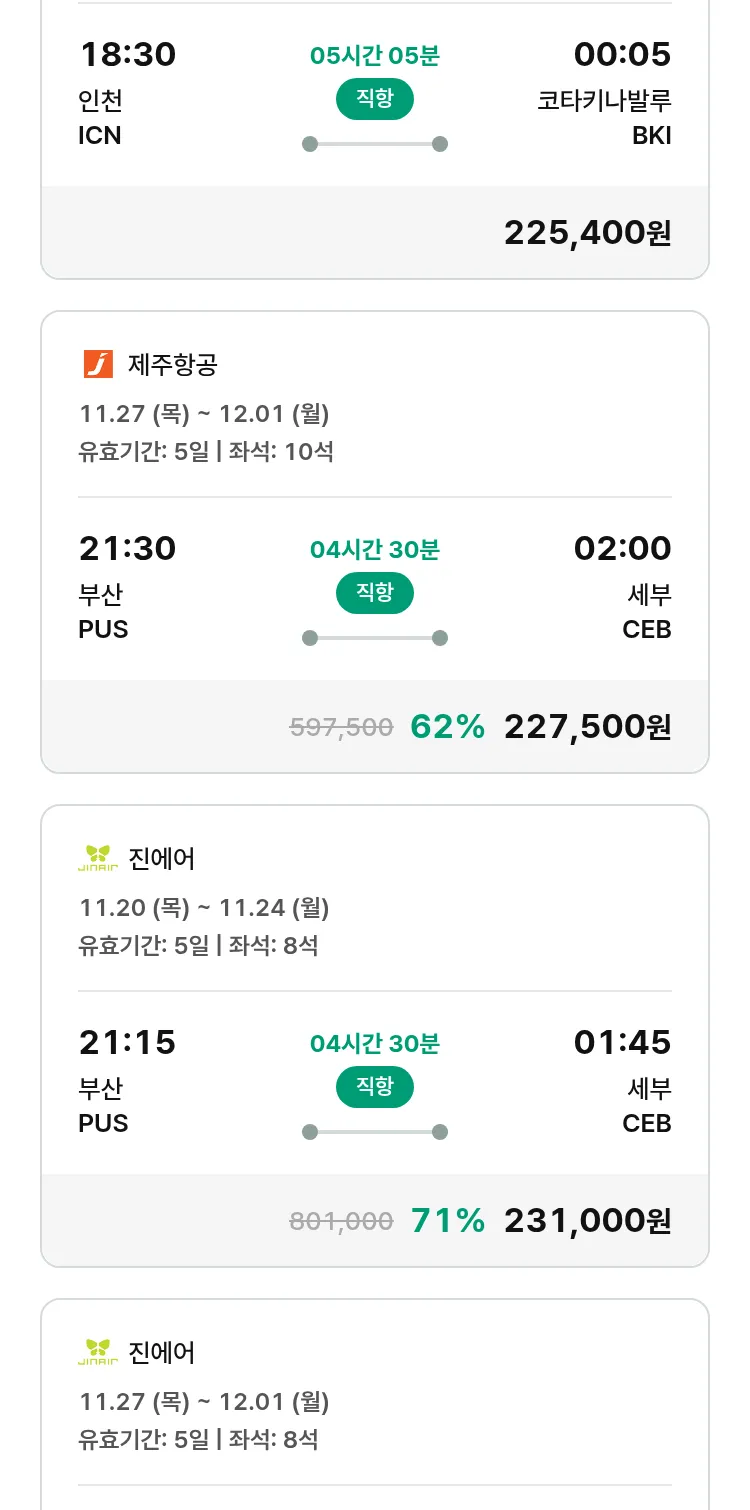Tap the 62% discount label
750x1510 pixels.
point(447,727)
